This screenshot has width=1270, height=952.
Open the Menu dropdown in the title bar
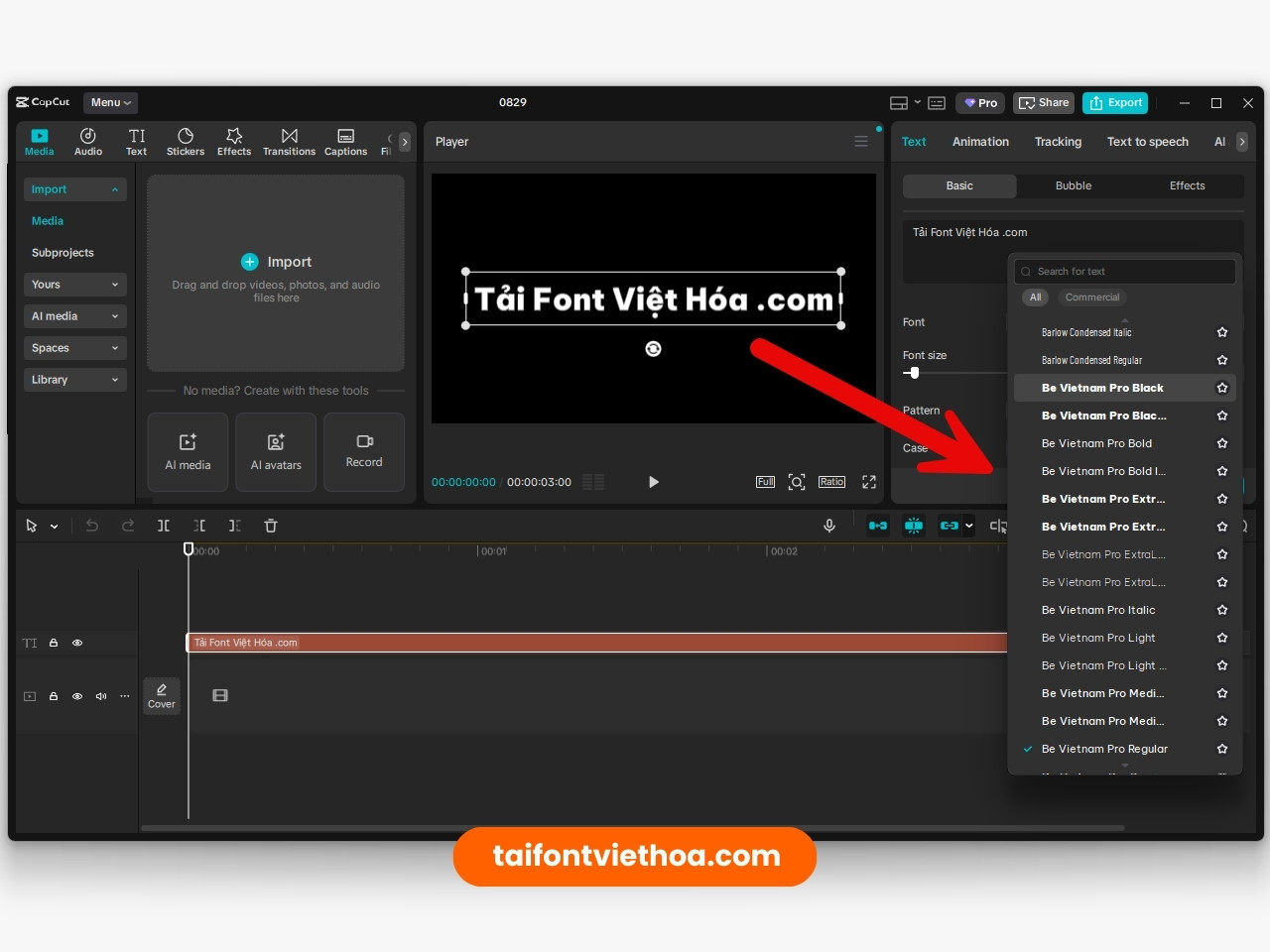(x=110, y=102)
